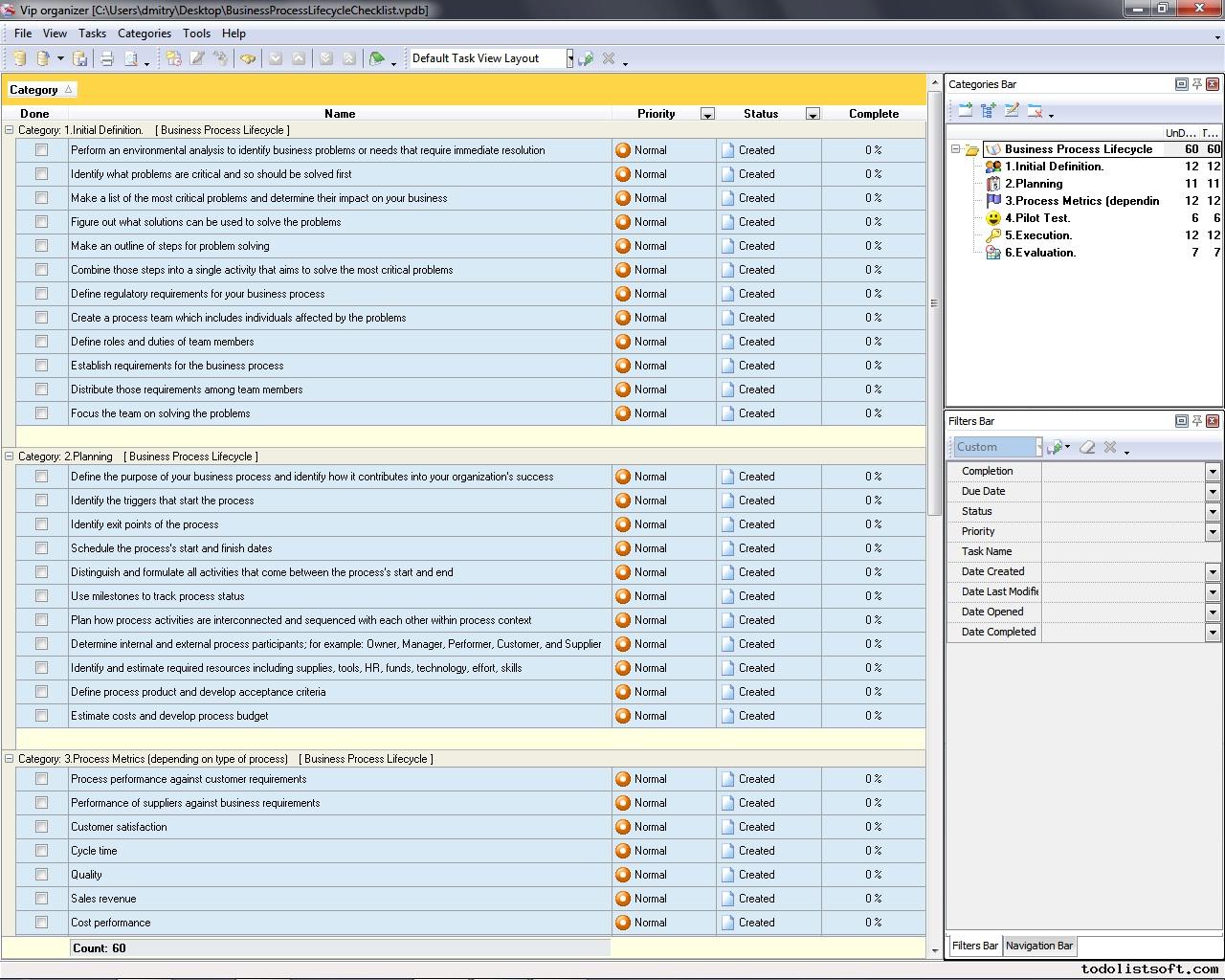
Task: Click the eraser Clear filter icon
Action: point(1087,447)
